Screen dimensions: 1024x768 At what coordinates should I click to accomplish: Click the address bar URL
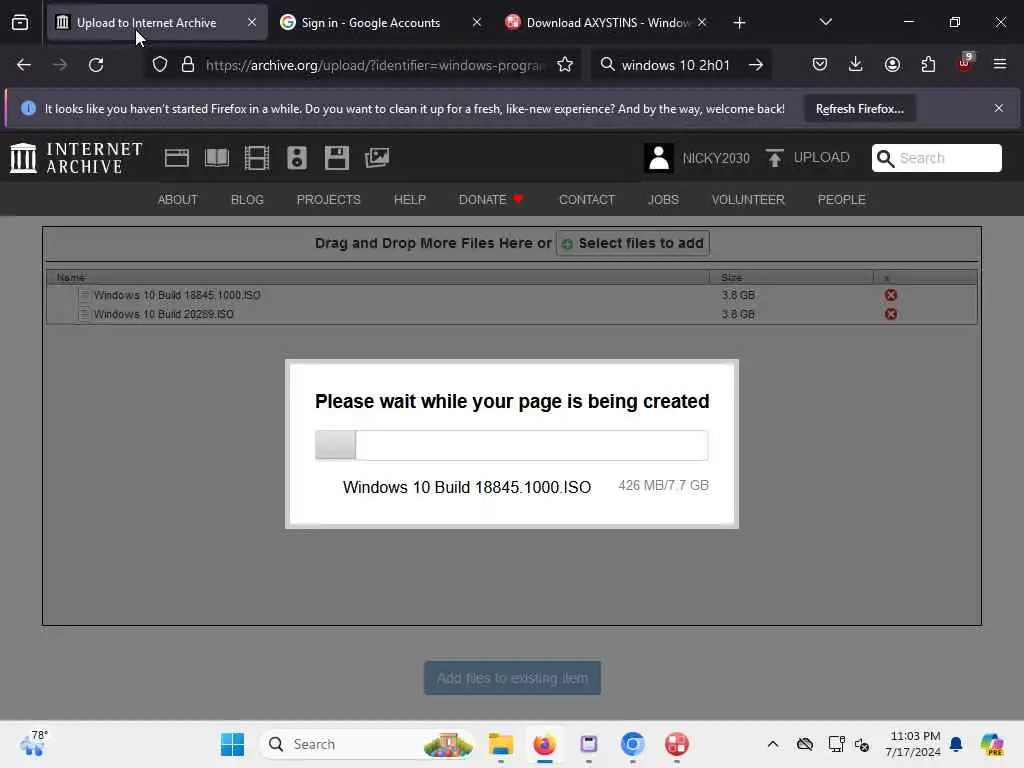[375, 65]
